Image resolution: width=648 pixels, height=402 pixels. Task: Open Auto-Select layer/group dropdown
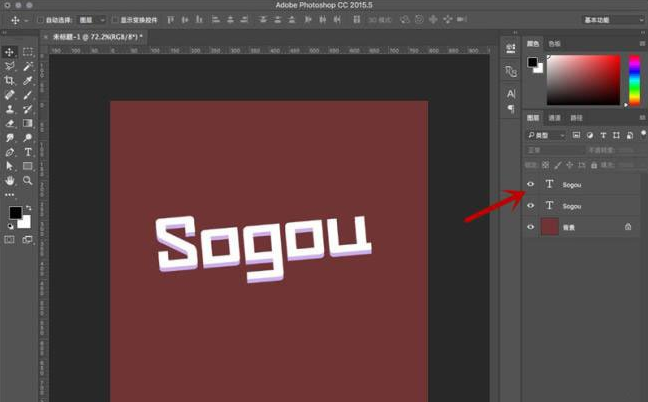(x=92, y=20)
